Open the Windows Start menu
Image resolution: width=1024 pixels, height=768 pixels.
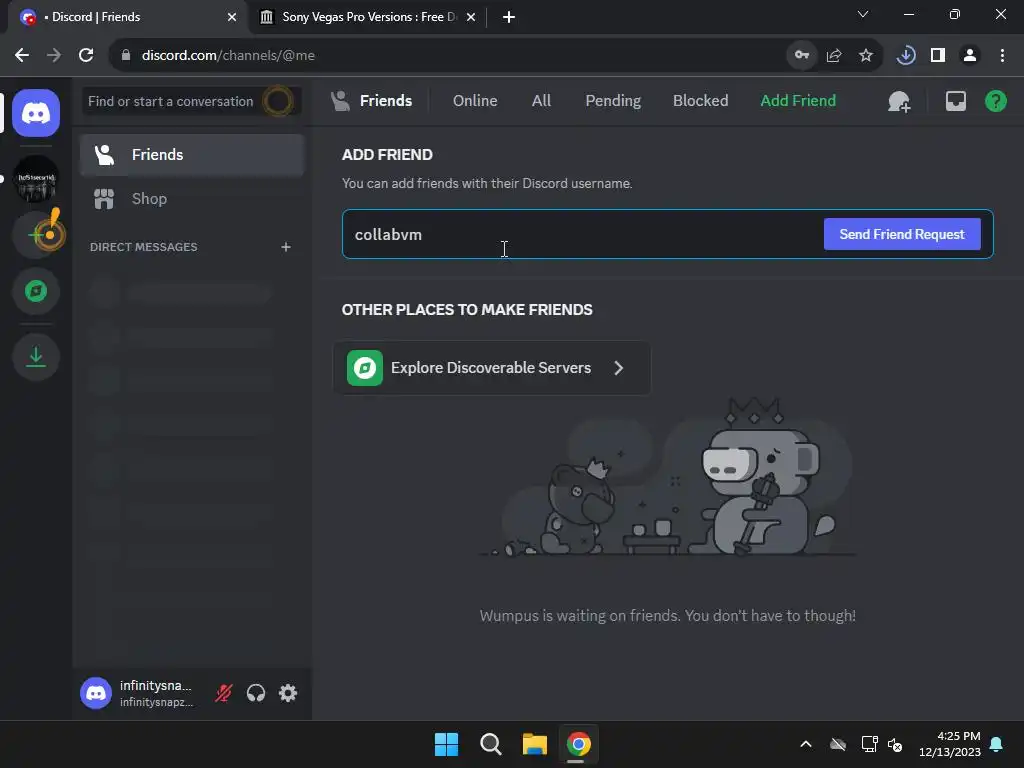click(x=447, y=744)
